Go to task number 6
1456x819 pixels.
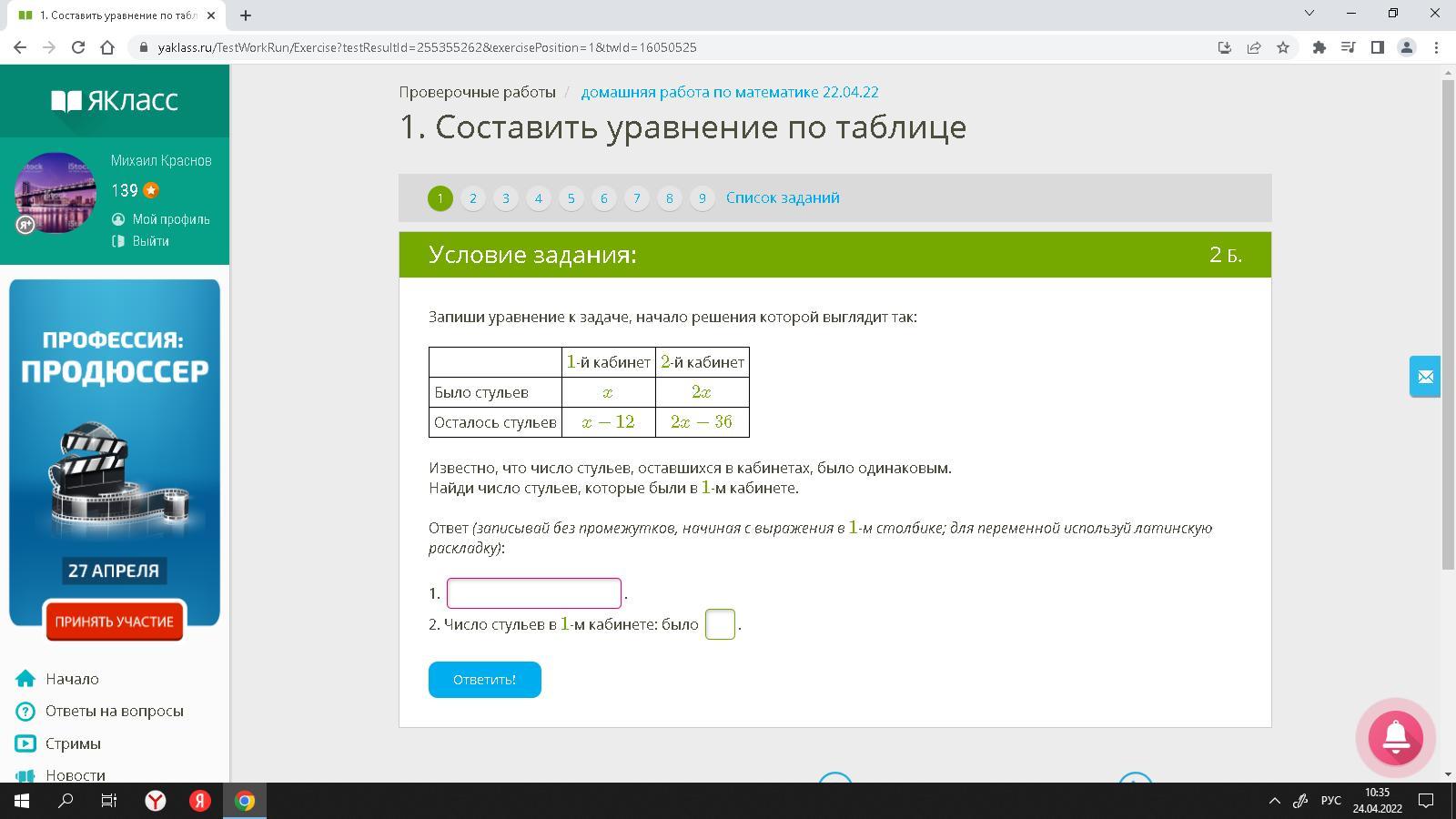(x=604, y=197)
